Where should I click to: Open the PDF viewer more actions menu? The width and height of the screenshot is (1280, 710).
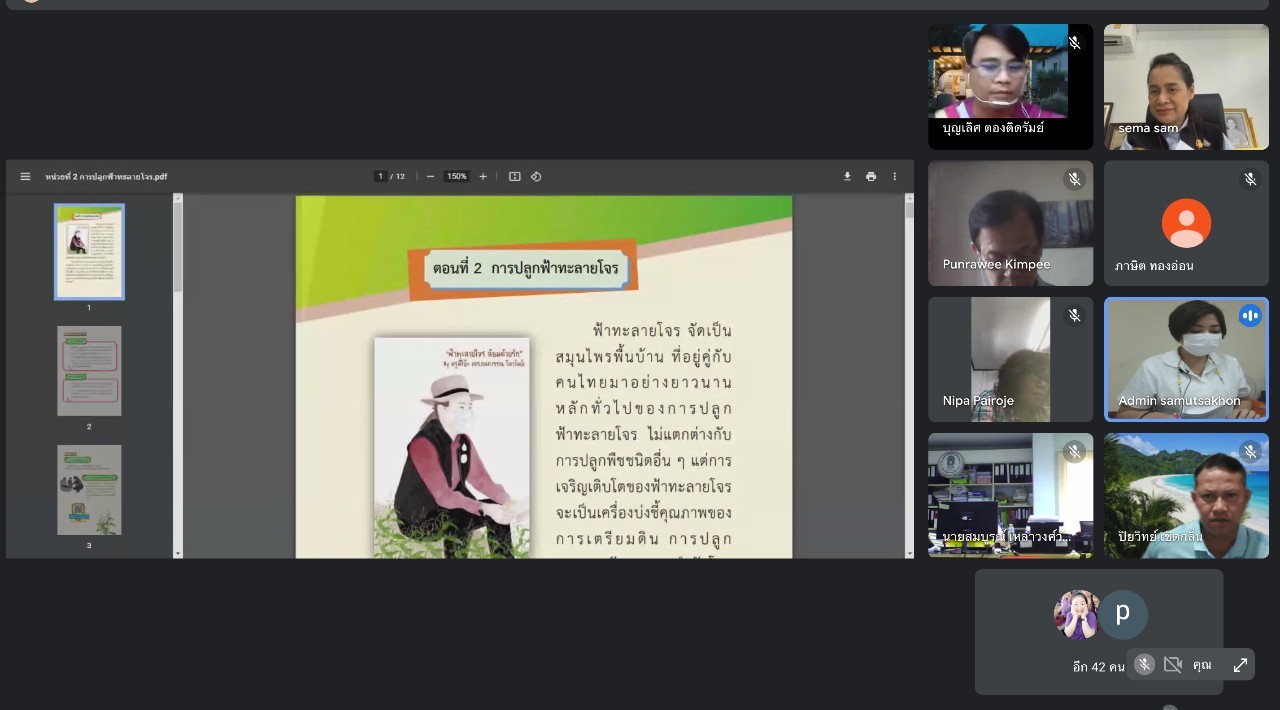pyautogui.click(x=895, y=177)
